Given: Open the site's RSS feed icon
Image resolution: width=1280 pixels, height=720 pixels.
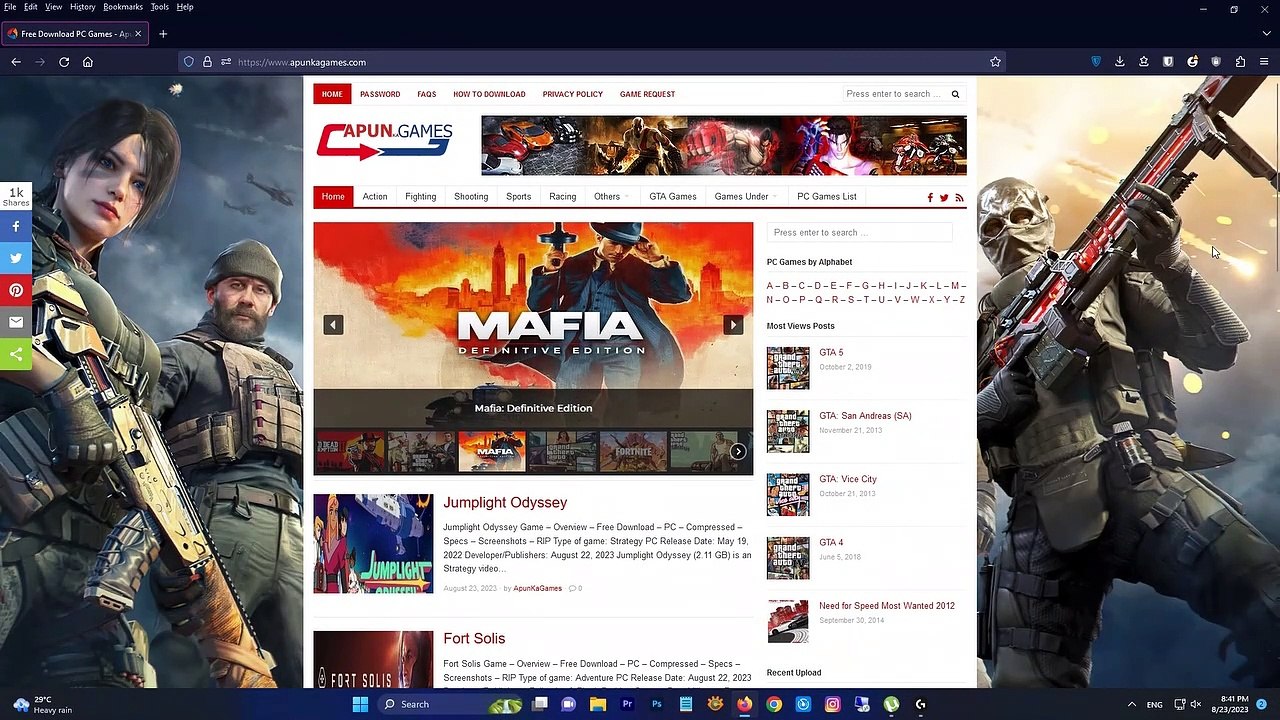Looking at the screenshot, I should pyautogui.click(x=959, y=198).
